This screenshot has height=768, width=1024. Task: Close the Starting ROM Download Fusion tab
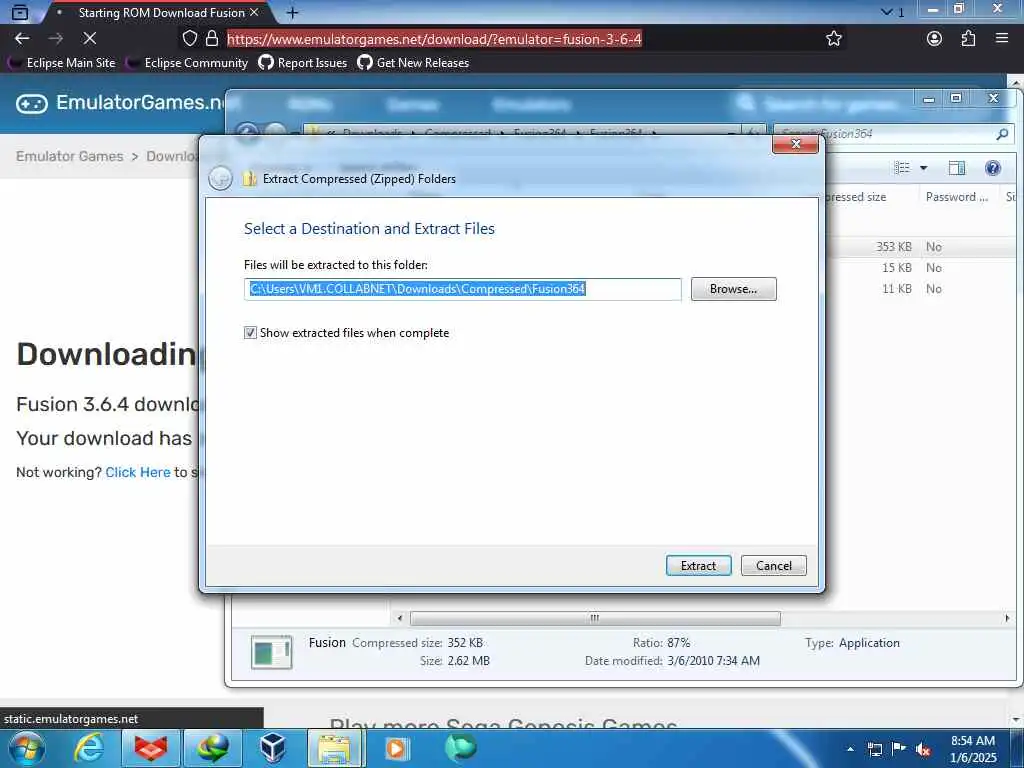pyautogui.click(x=254, y=12)
